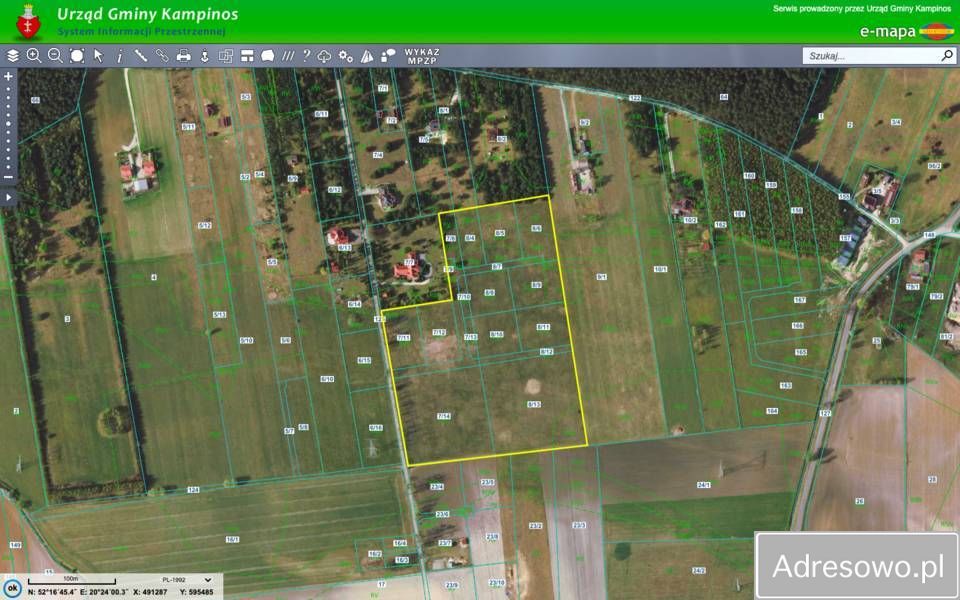The height and width of the screenshot is (600, 960).
Task: Select the zoom out magnifier tool
Action: click(55, 56)
